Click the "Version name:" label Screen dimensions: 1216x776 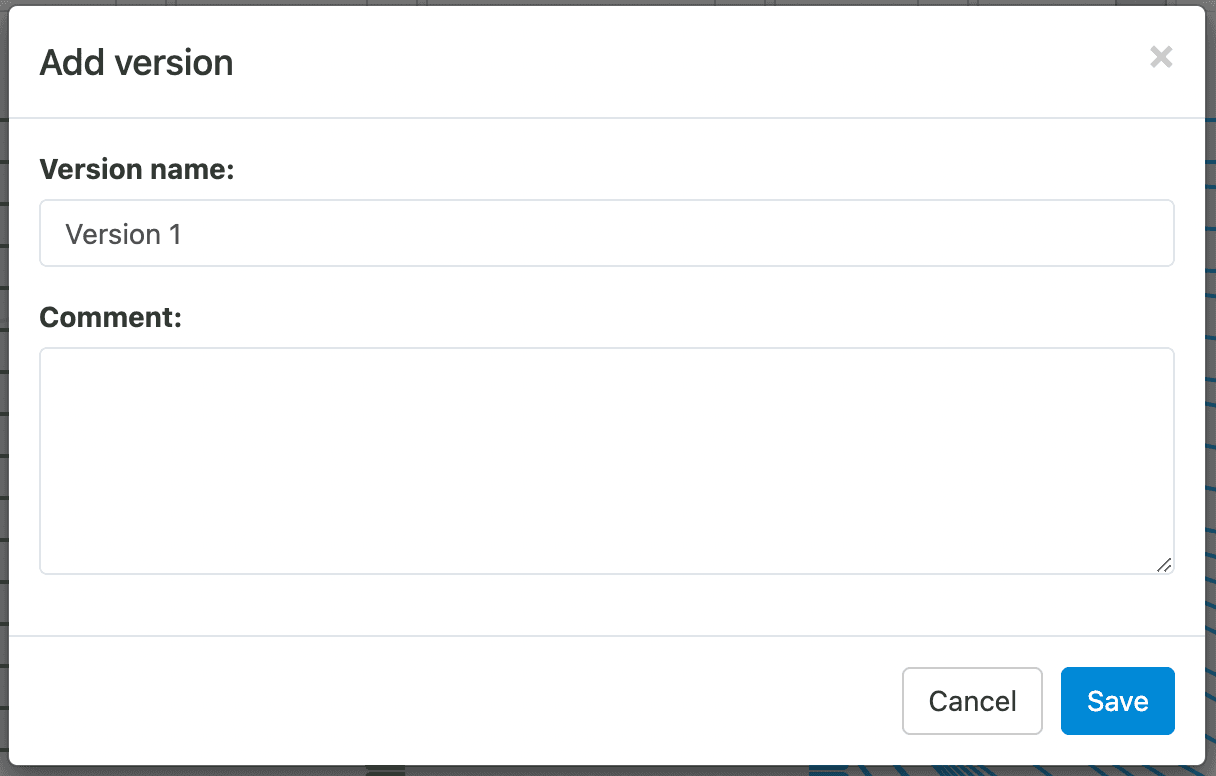pos(136,170)
